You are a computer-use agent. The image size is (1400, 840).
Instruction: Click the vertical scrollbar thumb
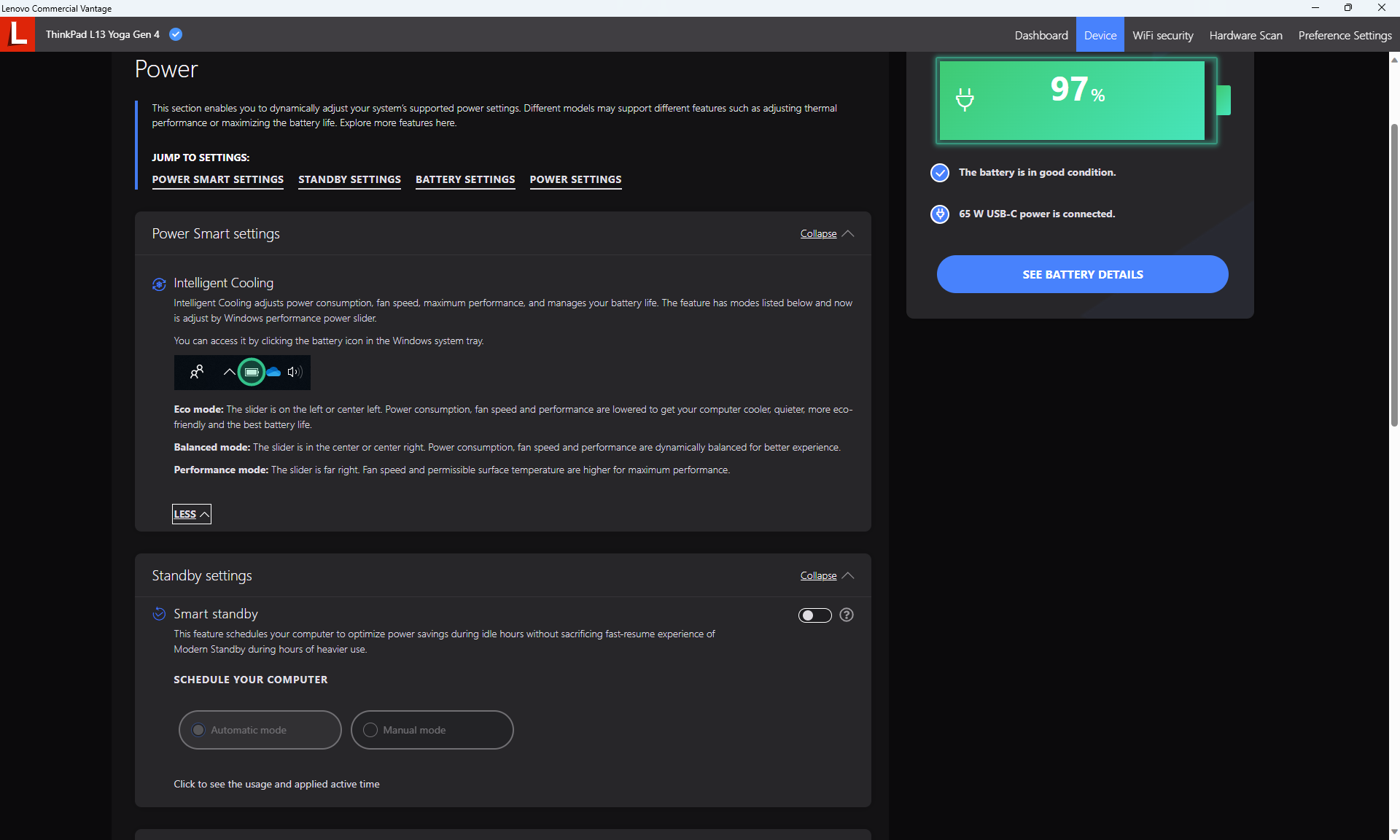coord(1394,273)
